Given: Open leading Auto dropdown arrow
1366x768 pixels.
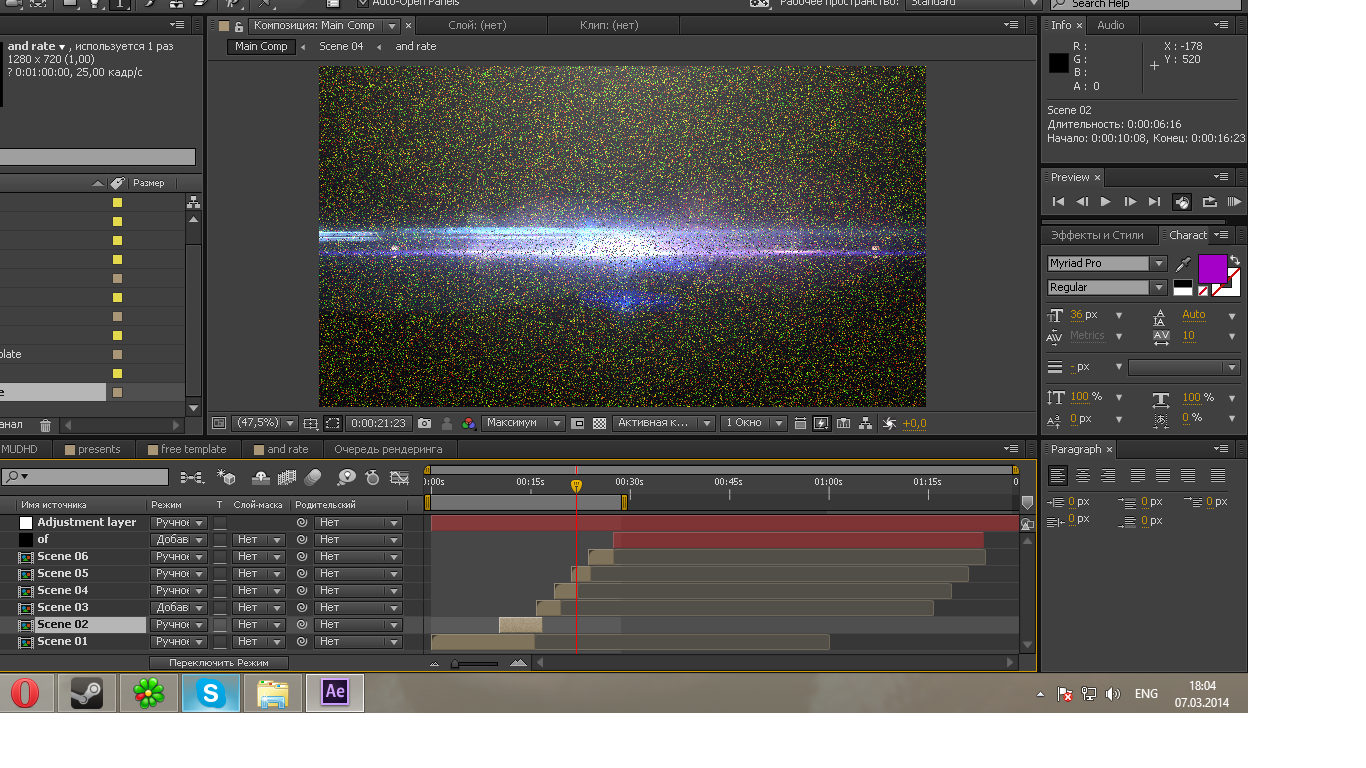Looking at the screenshot, I should (x=1232, y=315).
